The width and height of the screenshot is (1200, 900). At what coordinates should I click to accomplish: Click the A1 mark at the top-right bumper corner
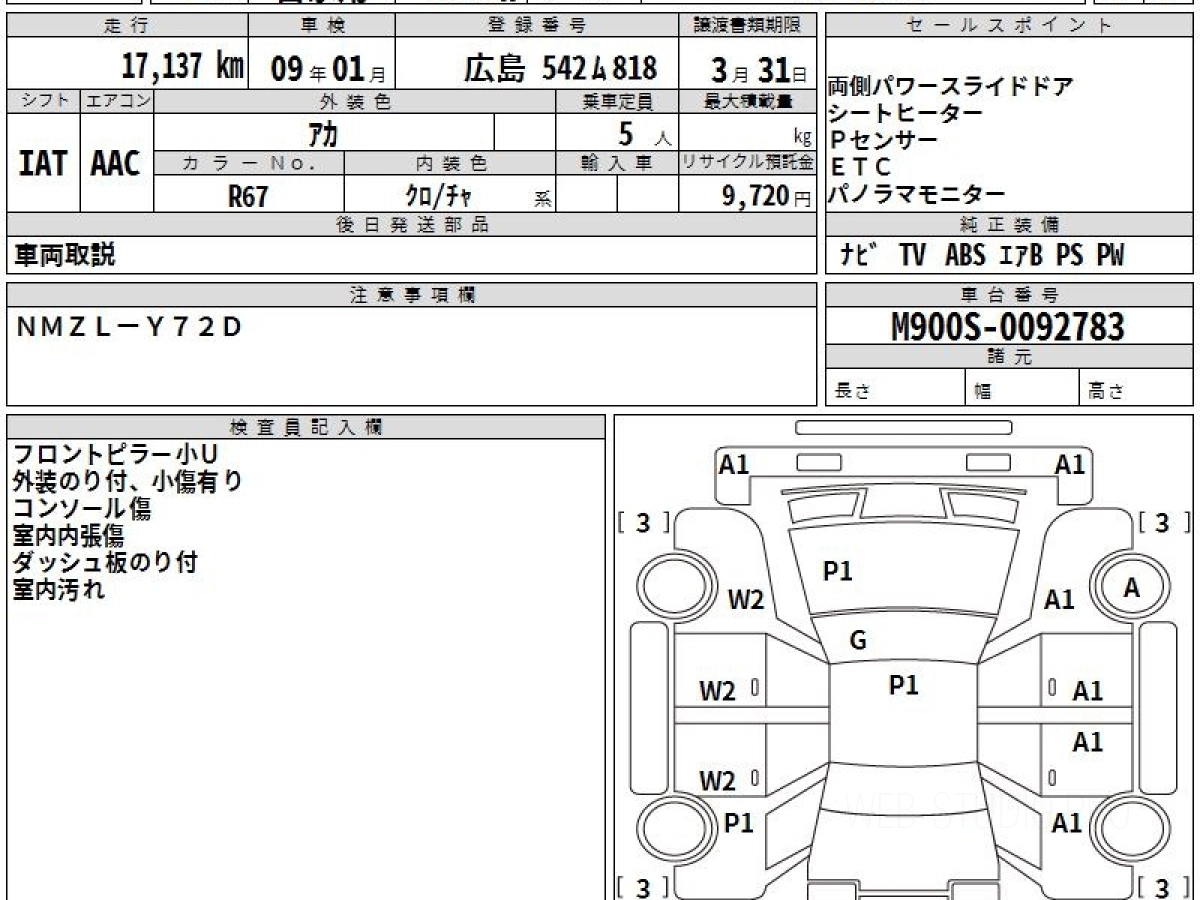pos(1069,464)
